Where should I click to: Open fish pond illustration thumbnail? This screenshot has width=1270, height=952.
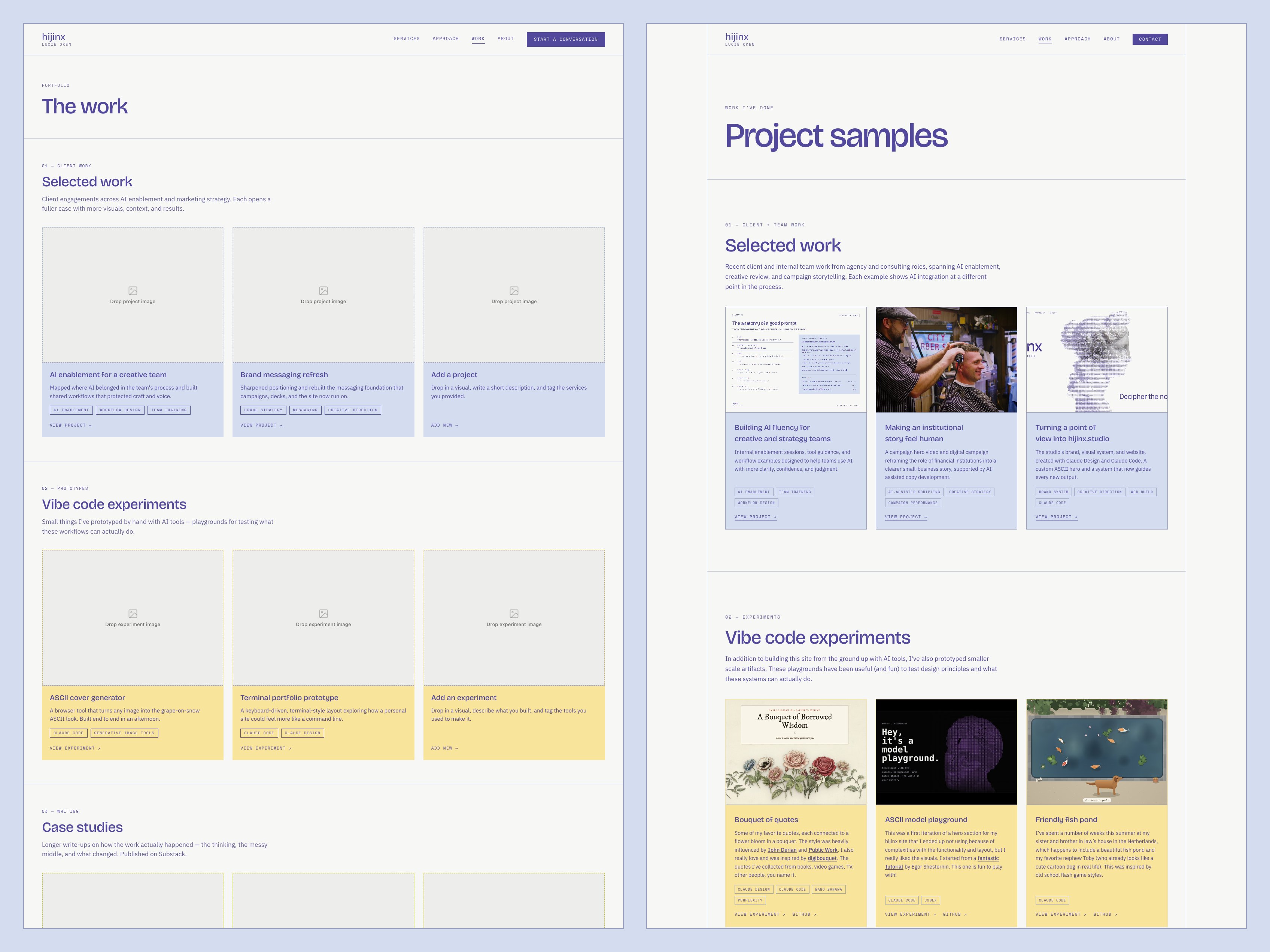tap(1097, 752)
